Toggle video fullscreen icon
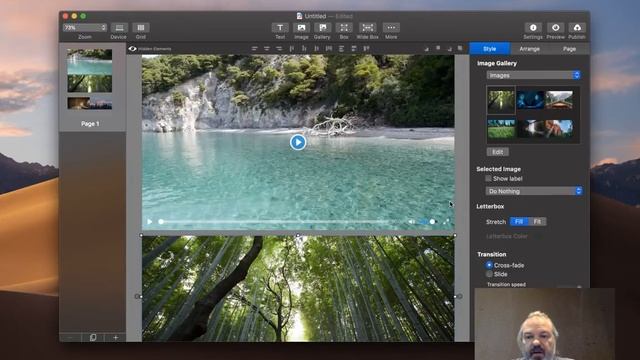The height and width of the screenshot is (360, 640). coord(446,222)
